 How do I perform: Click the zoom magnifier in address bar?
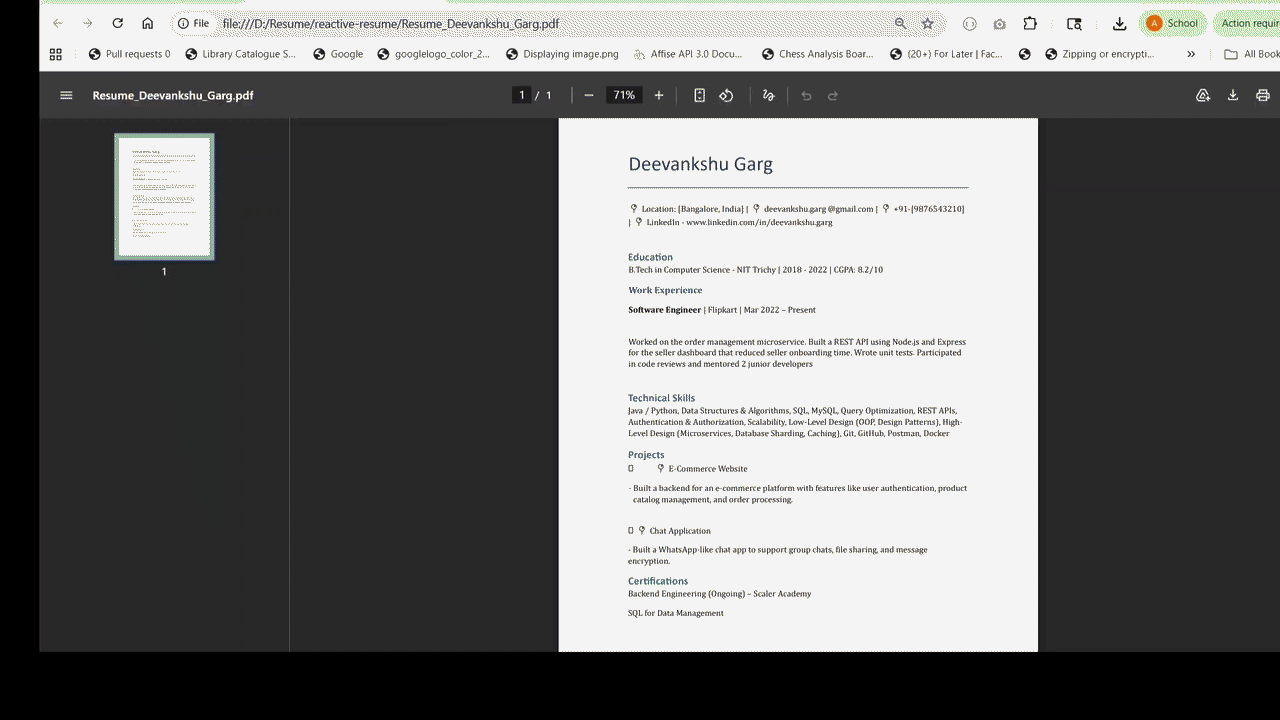pyautogui.click(x=900, y=23)
